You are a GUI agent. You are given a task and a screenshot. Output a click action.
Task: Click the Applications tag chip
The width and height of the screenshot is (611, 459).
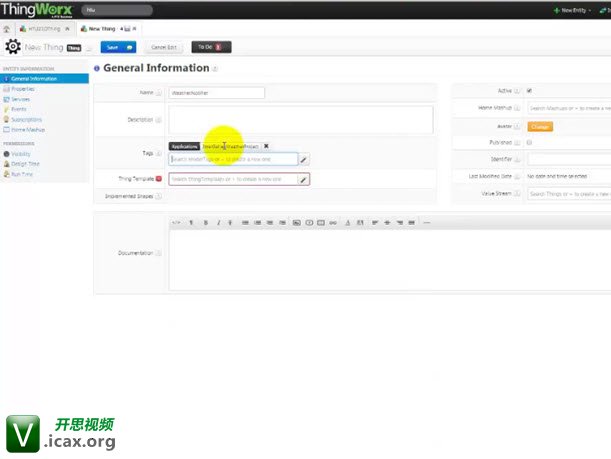(x=184, y=147)
